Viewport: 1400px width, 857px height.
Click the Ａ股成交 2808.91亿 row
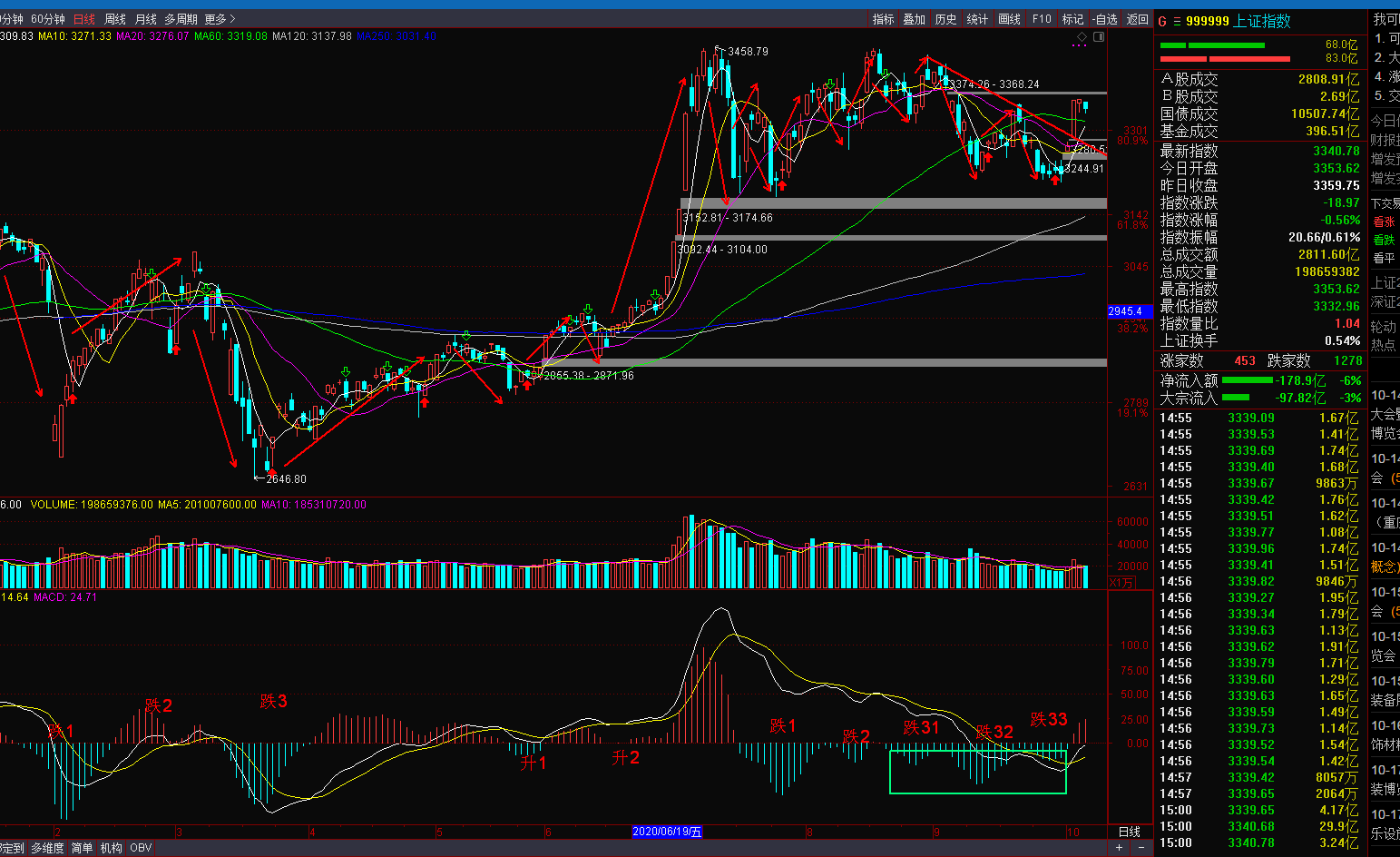(1259, 79)
